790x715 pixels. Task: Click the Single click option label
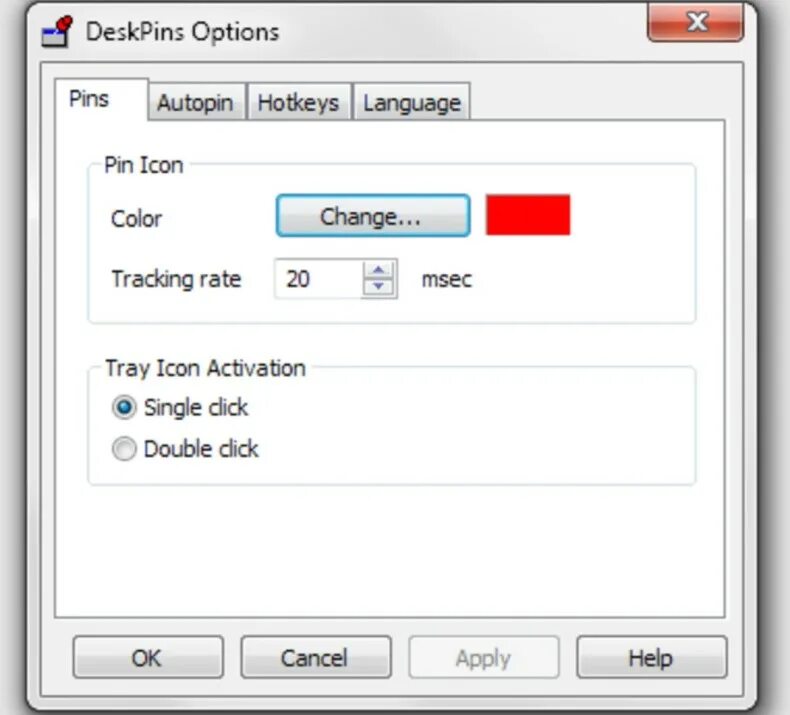point(196,407)
